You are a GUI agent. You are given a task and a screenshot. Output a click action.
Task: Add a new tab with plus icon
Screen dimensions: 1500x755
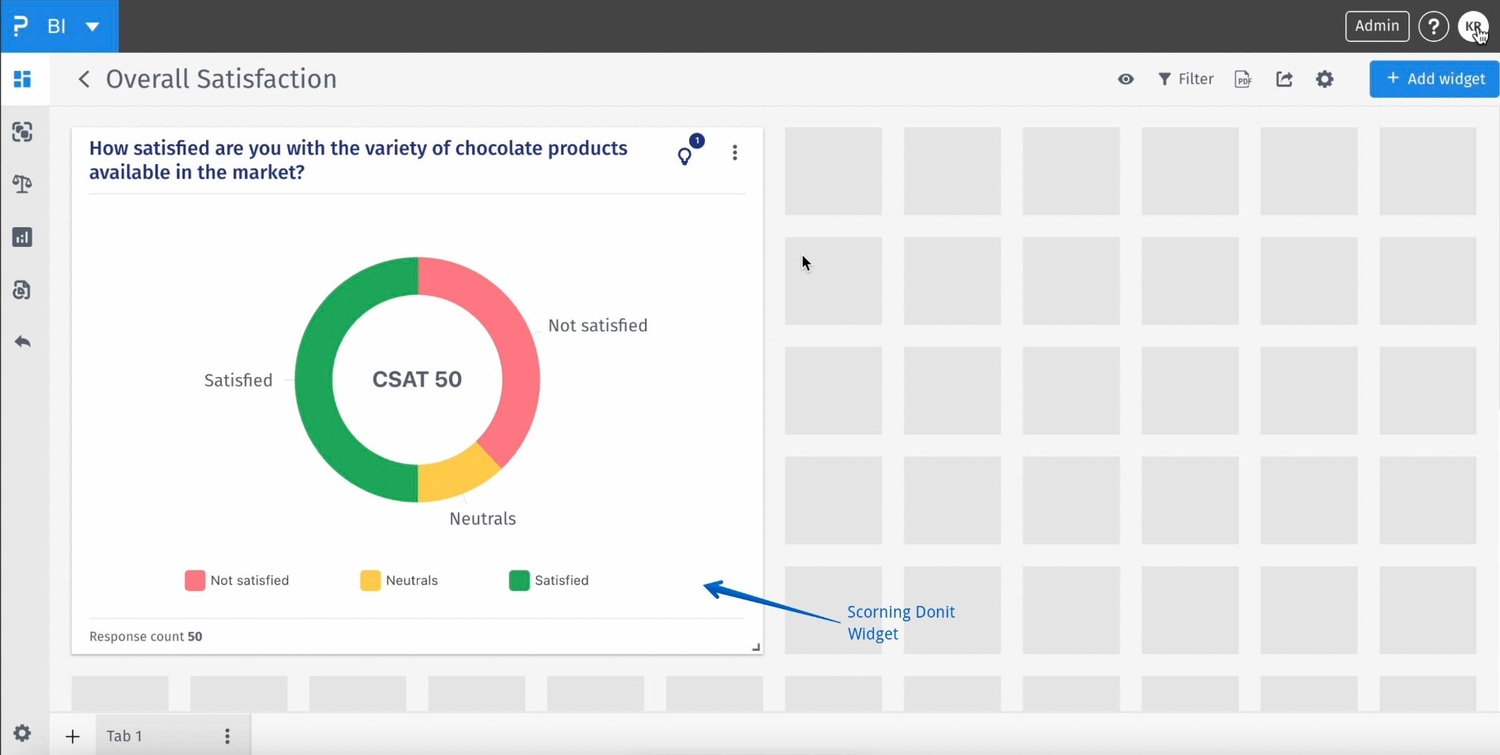[72, 737]
